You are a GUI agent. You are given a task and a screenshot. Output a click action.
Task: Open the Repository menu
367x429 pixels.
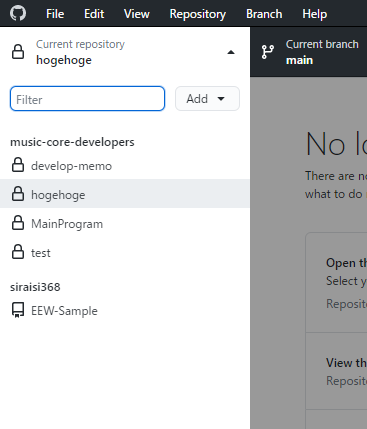tap(197, 14)
